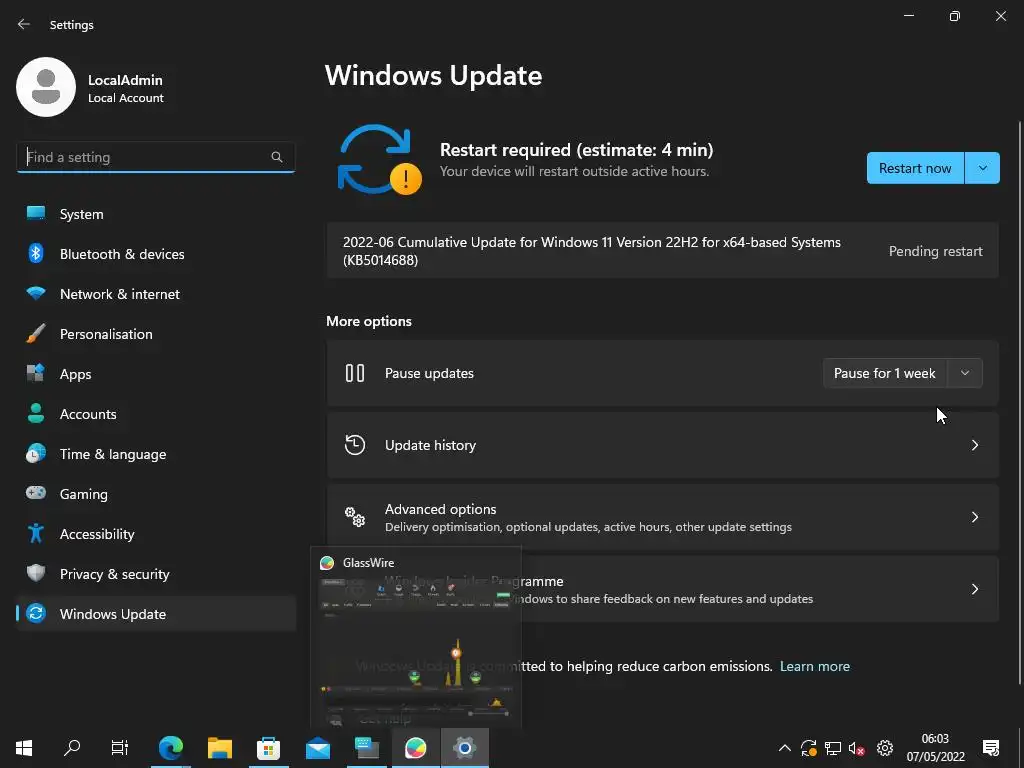Open Task View from the taskbar
The height and width of the screenshot is (768, 1024).
pos(120,748)
